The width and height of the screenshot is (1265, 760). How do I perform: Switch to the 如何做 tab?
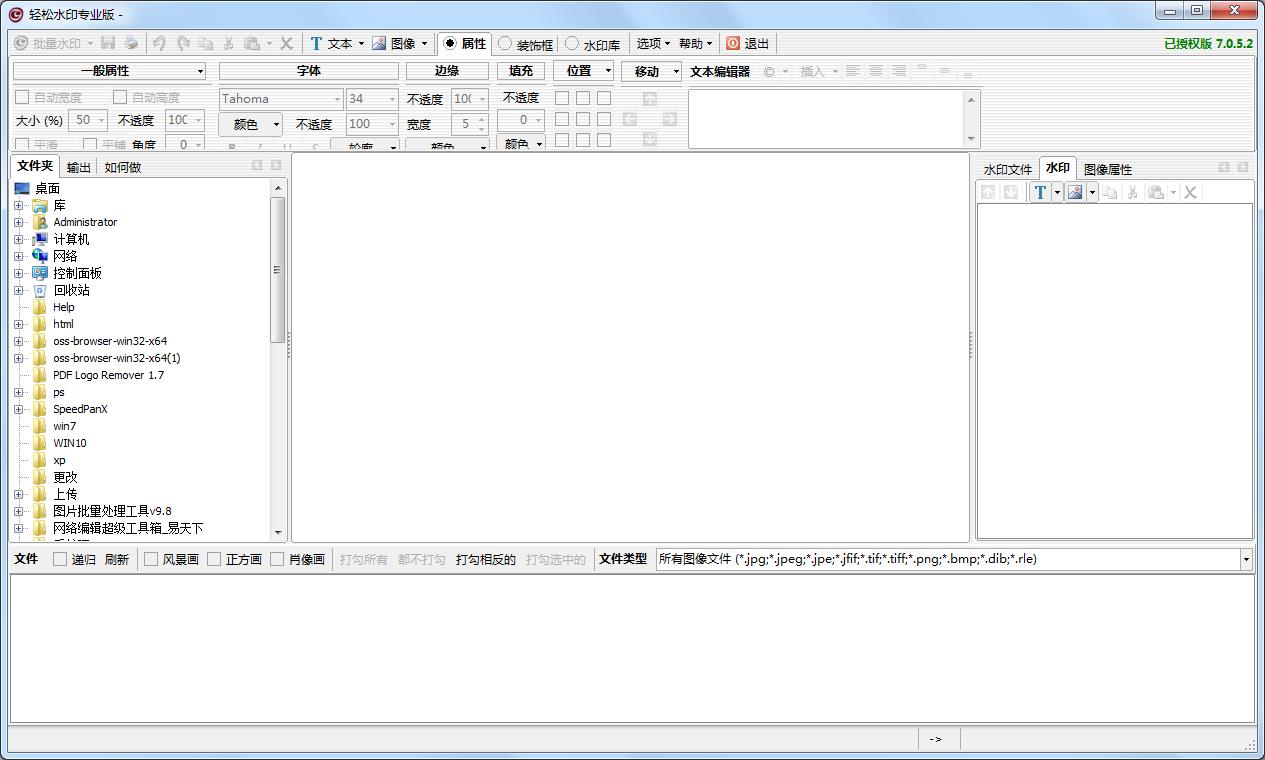123,167
